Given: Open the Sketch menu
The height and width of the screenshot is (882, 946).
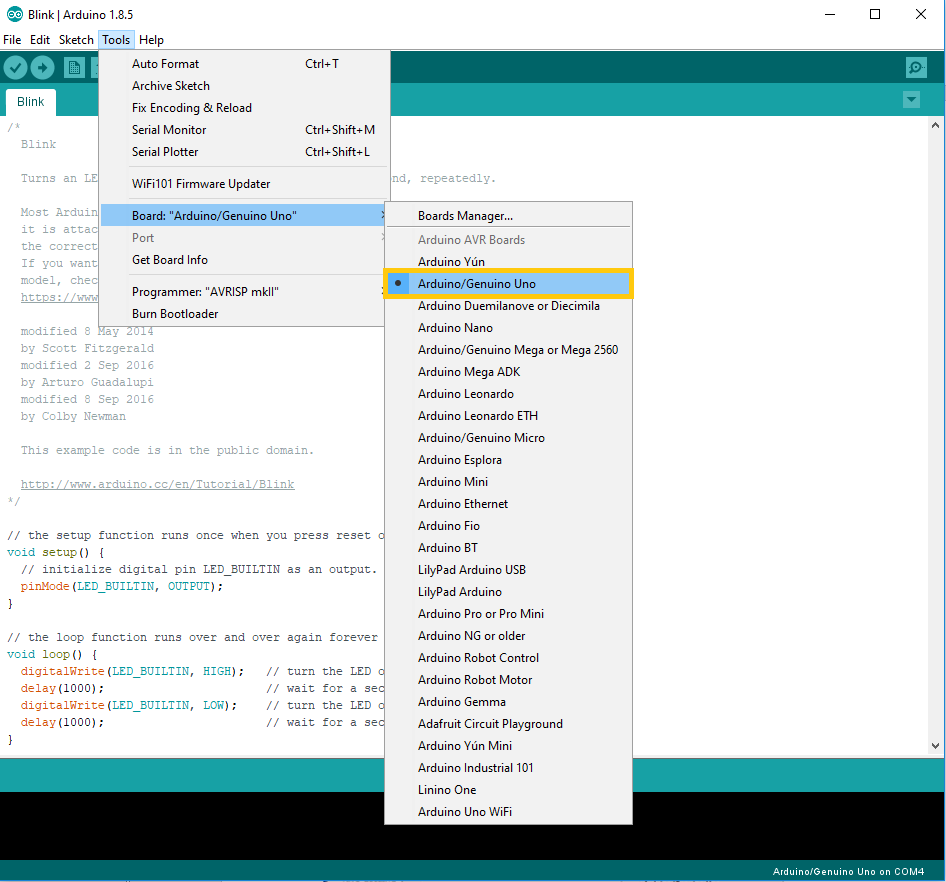Looking at the screenshot, I should (x=76, y=40).
